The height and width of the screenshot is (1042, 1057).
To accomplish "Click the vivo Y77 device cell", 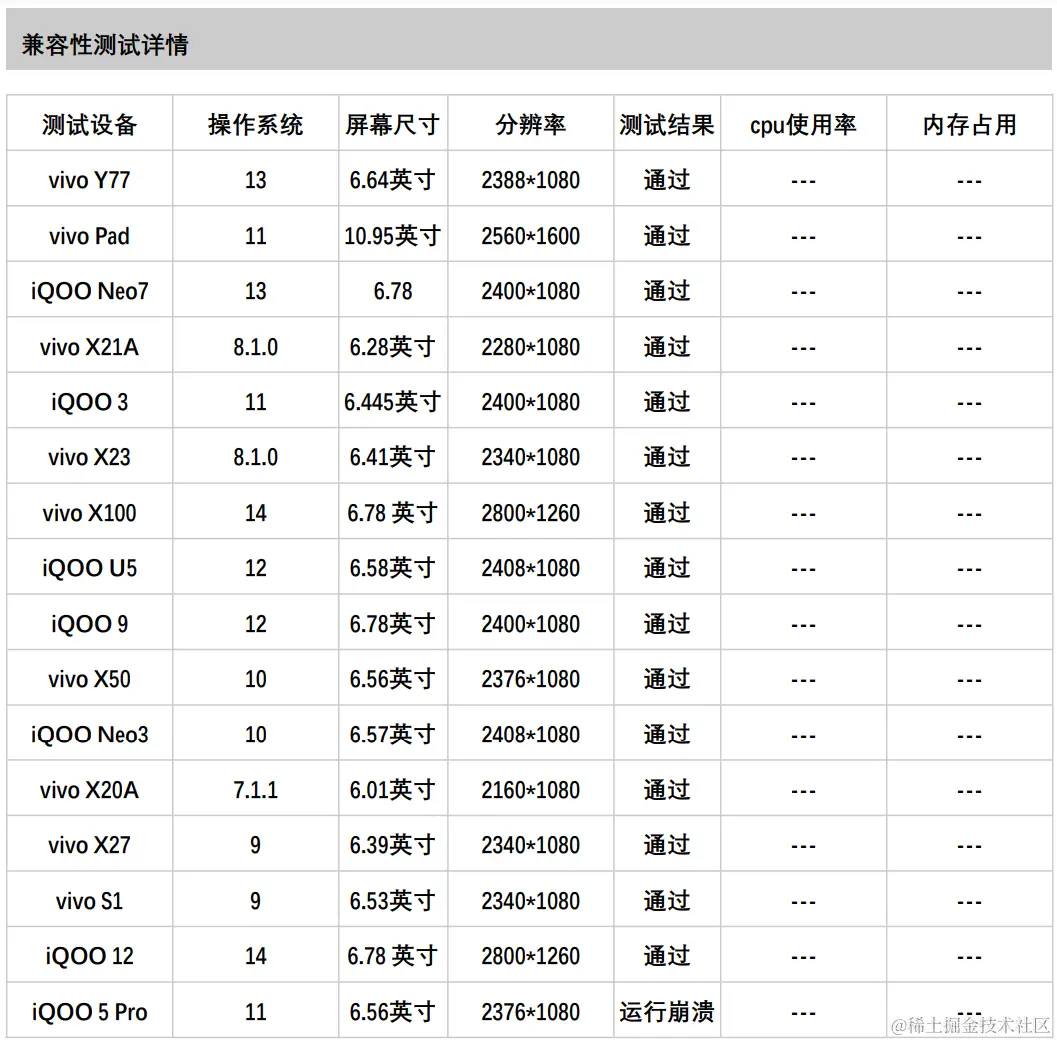I will click(90, 180).
